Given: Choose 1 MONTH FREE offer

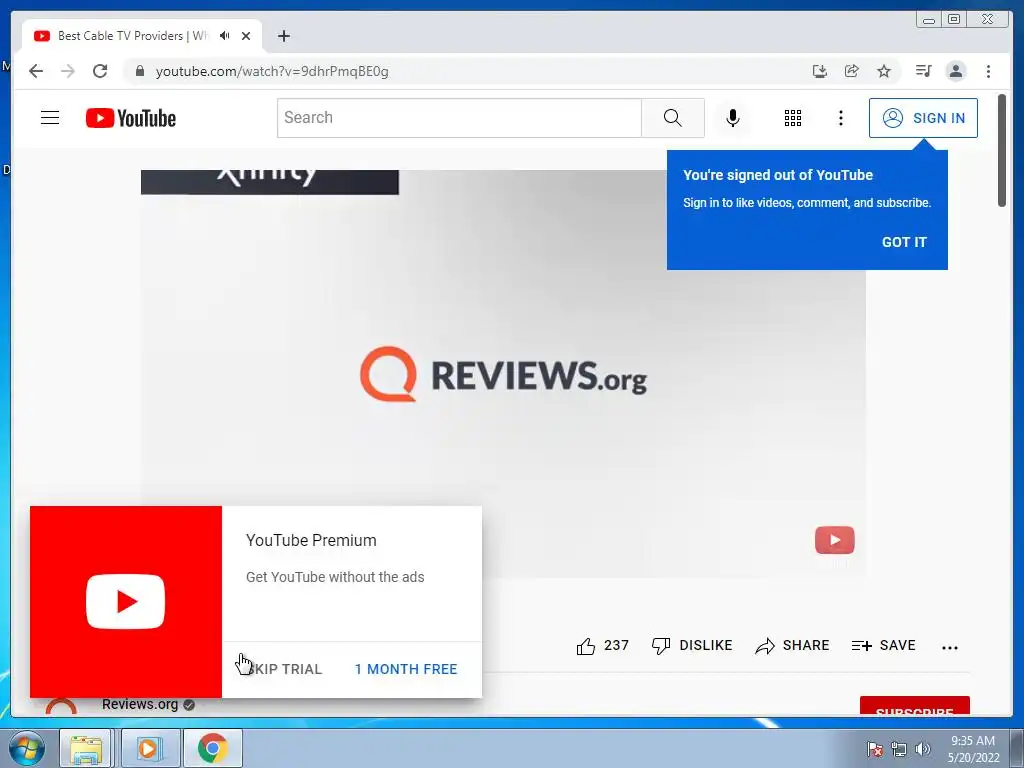Looking at the screenshot, I should (406, 669).
